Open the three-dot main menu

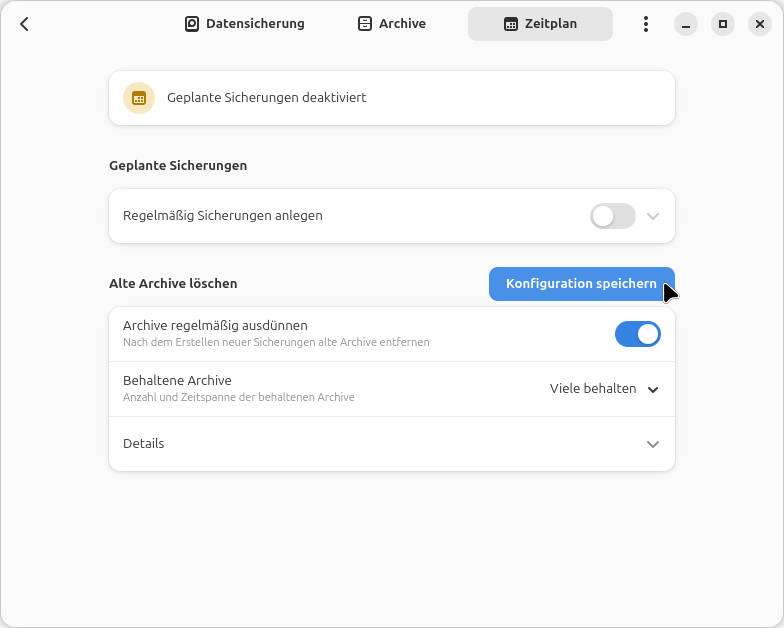click(x=646, y=24)
